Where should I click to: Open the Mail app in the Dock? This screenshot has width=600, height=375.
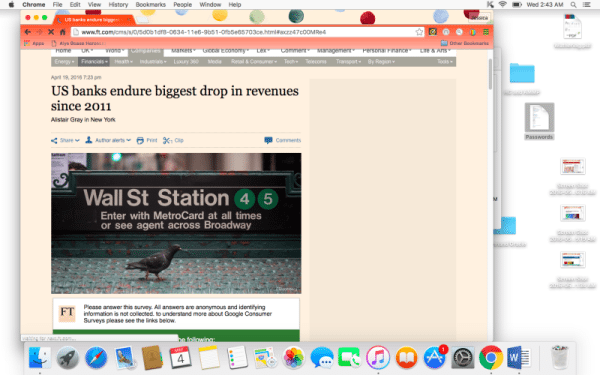click(124, 359)
